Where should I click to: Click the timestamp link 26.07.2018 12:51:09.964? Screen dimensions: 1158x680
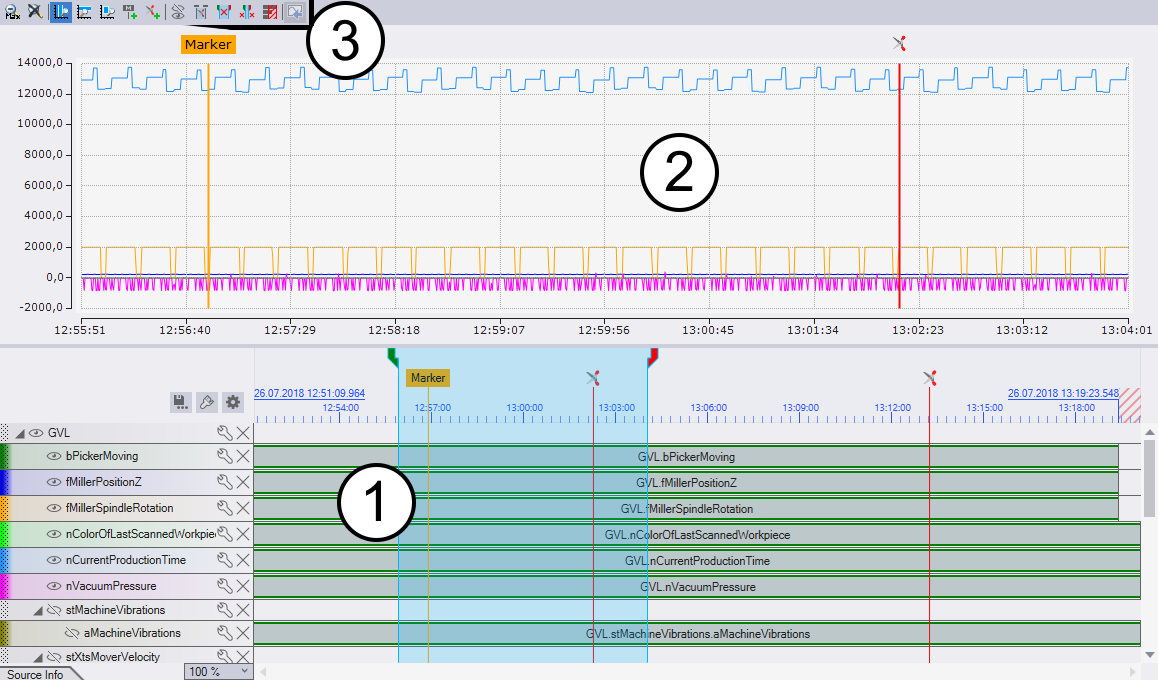[x=310, y=393]
